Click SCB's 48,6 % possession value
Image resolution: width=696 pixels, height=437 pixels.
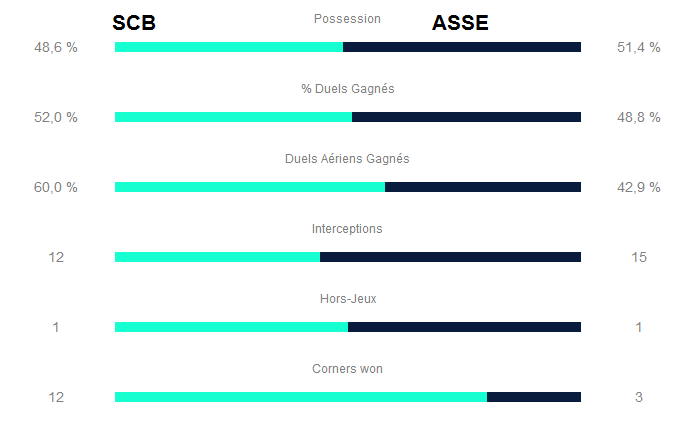click(56, 47)
